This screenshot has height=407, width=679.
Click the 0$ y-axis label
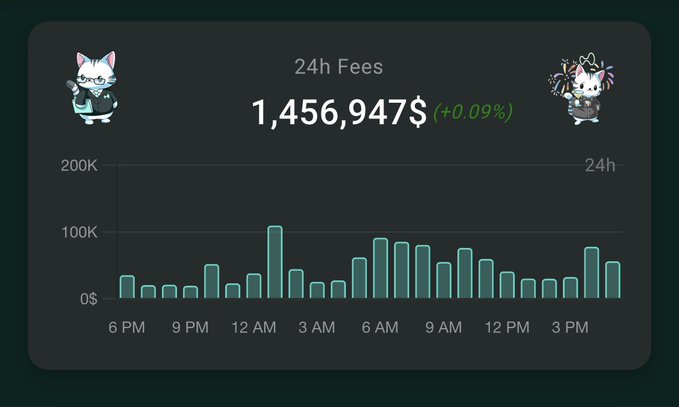88,299
